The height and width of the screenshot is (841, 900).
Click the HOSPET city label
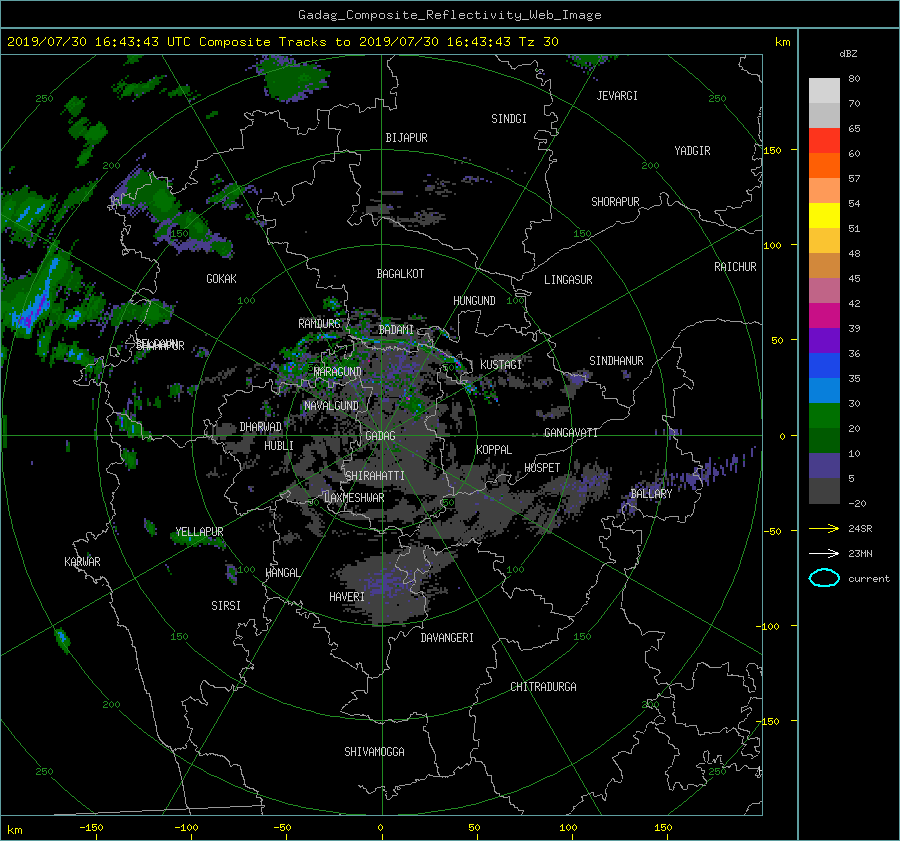542,468
